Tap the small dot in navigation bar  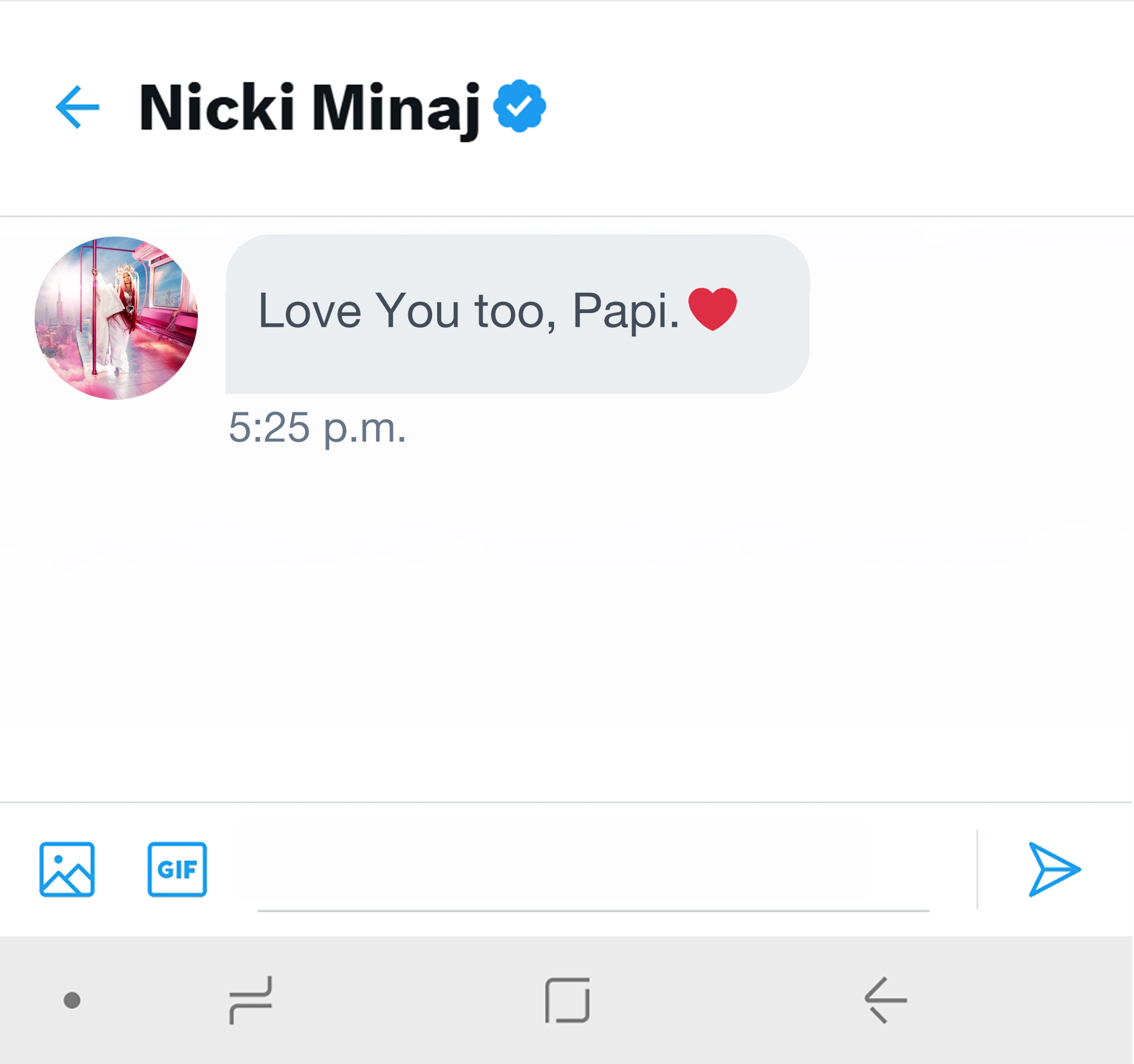72,1000
